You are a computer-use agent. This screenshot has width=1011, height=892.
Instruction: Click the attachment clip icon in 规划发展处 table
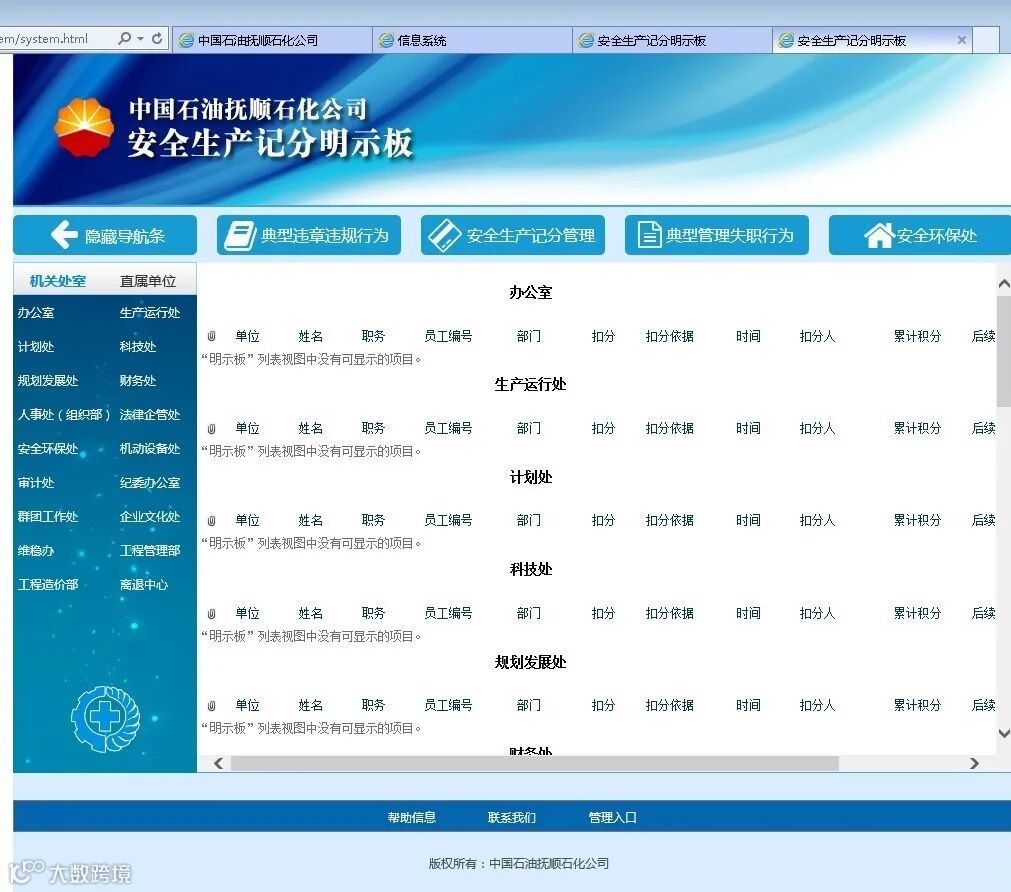pos(211,706)
